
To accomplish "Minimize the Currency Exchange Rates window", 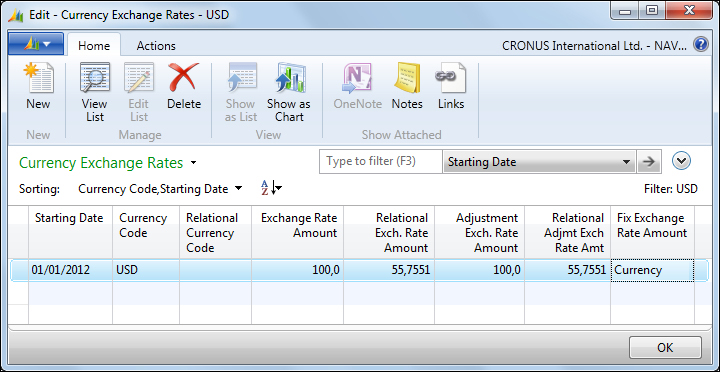I will point(625,11).
